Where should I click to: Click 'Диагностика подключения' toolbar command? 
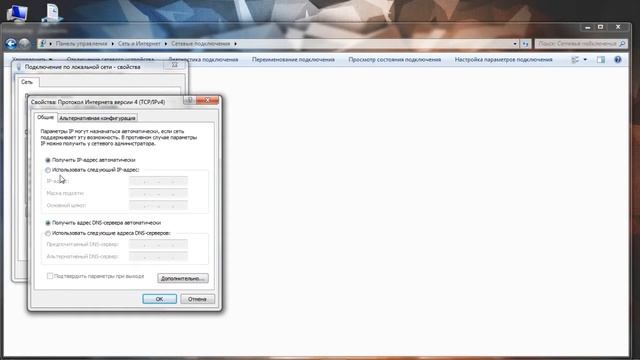[x=203, y=60]
